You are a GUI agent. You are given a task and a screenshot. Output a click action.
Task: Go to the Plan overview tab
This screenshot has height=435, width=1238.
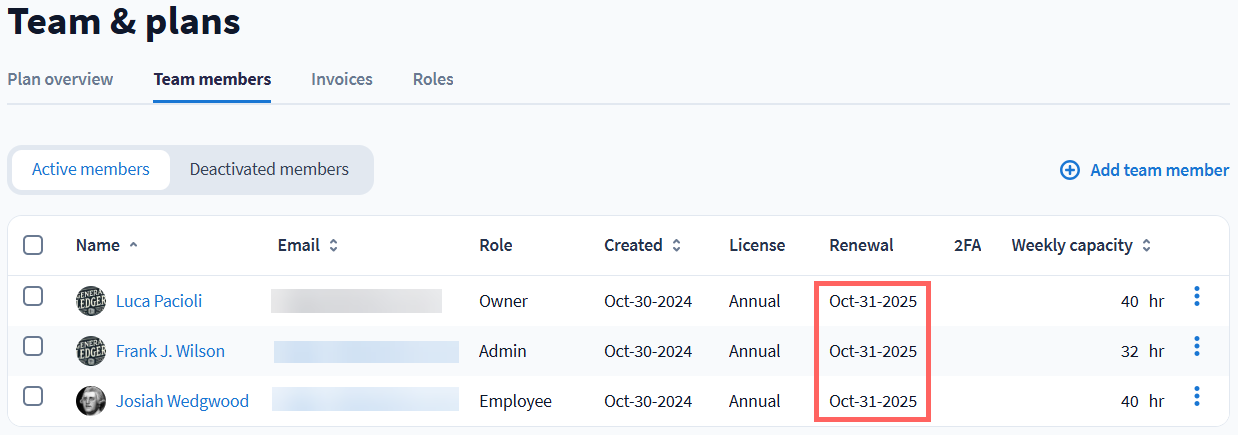[x=60, y=79]
